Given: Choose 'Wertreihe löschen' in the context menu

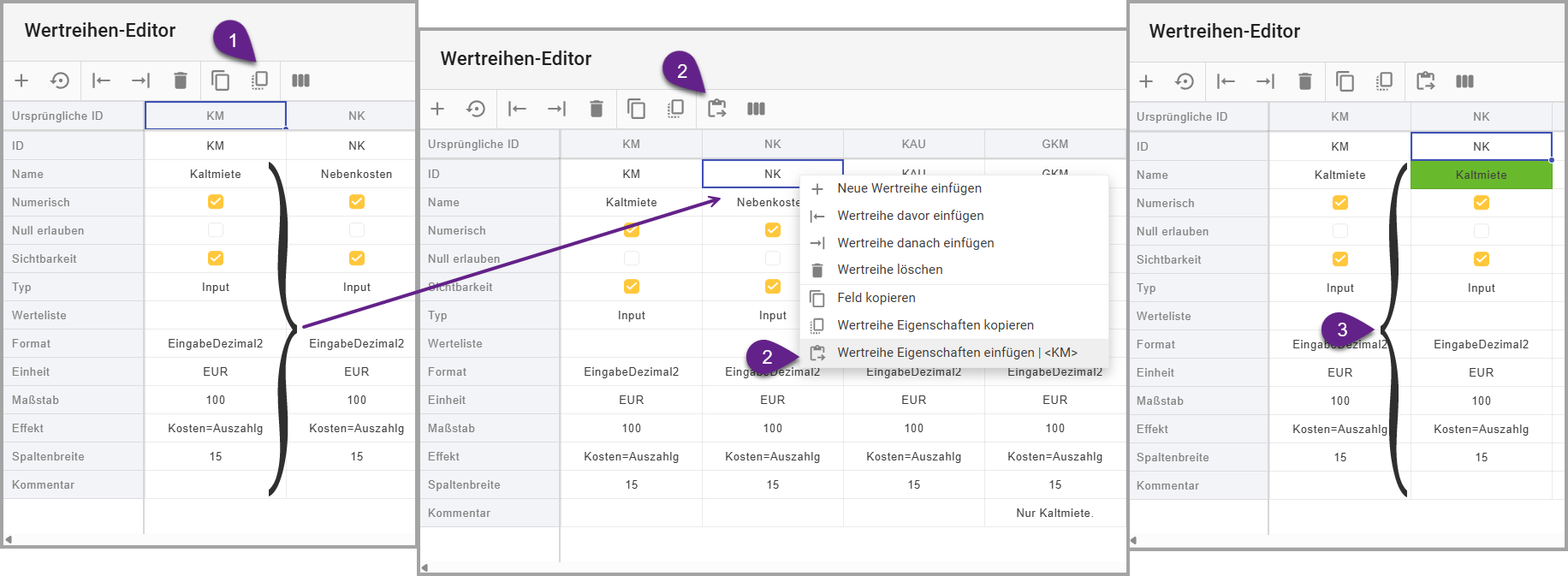Looking at the screenshot, I should (x=953, y=270).
